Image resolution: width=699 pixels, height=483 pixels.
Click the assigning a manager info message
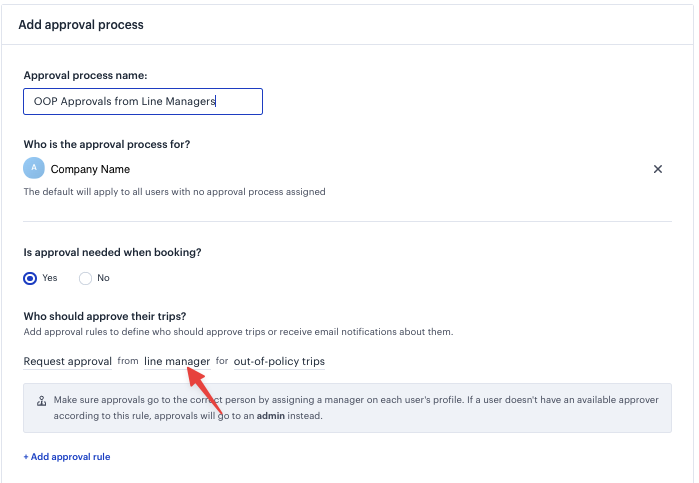[x=356, y=408]
